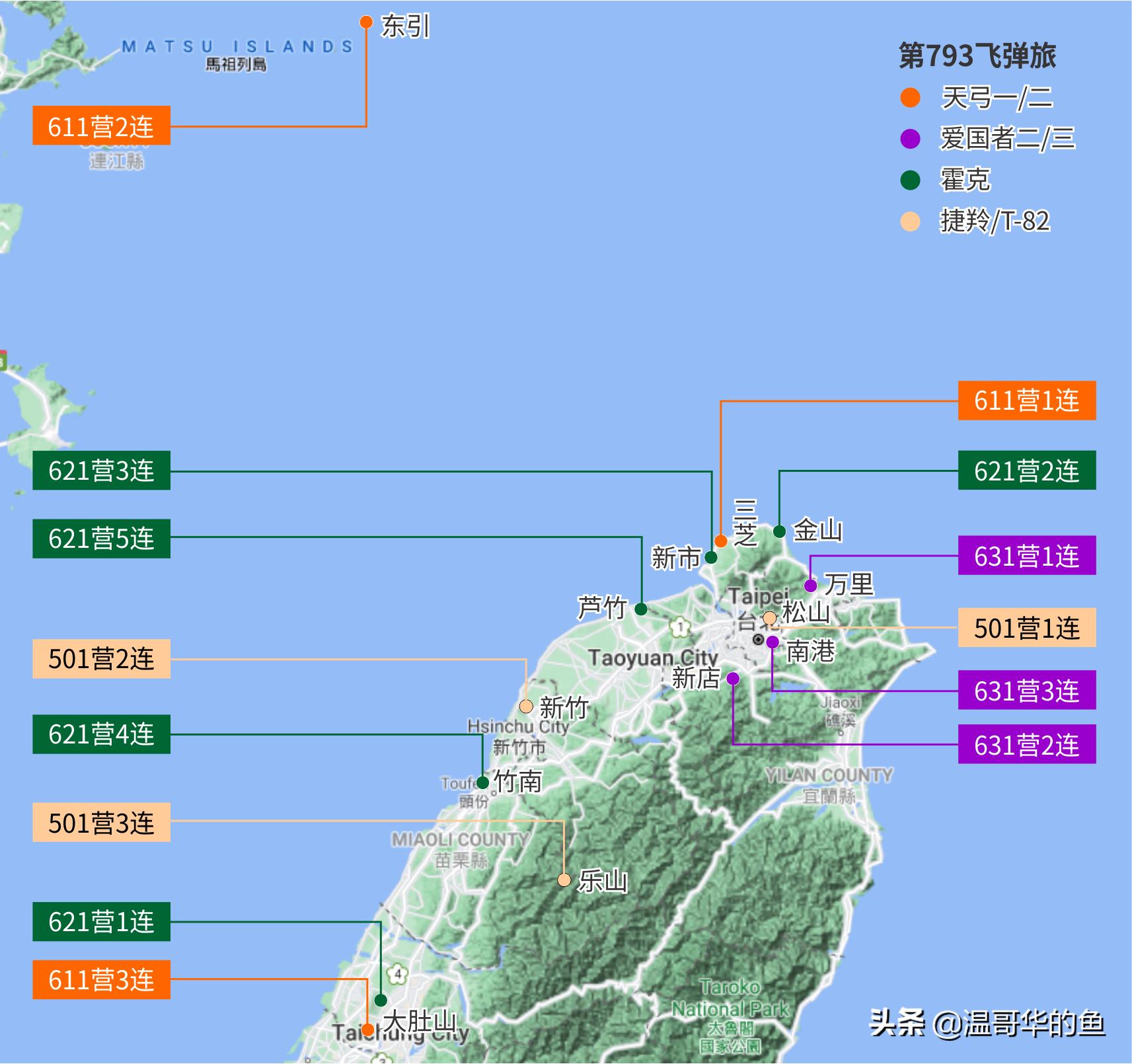Click the purple 万里 marker
The image size is (1132, 1064).
click(810, 585)
